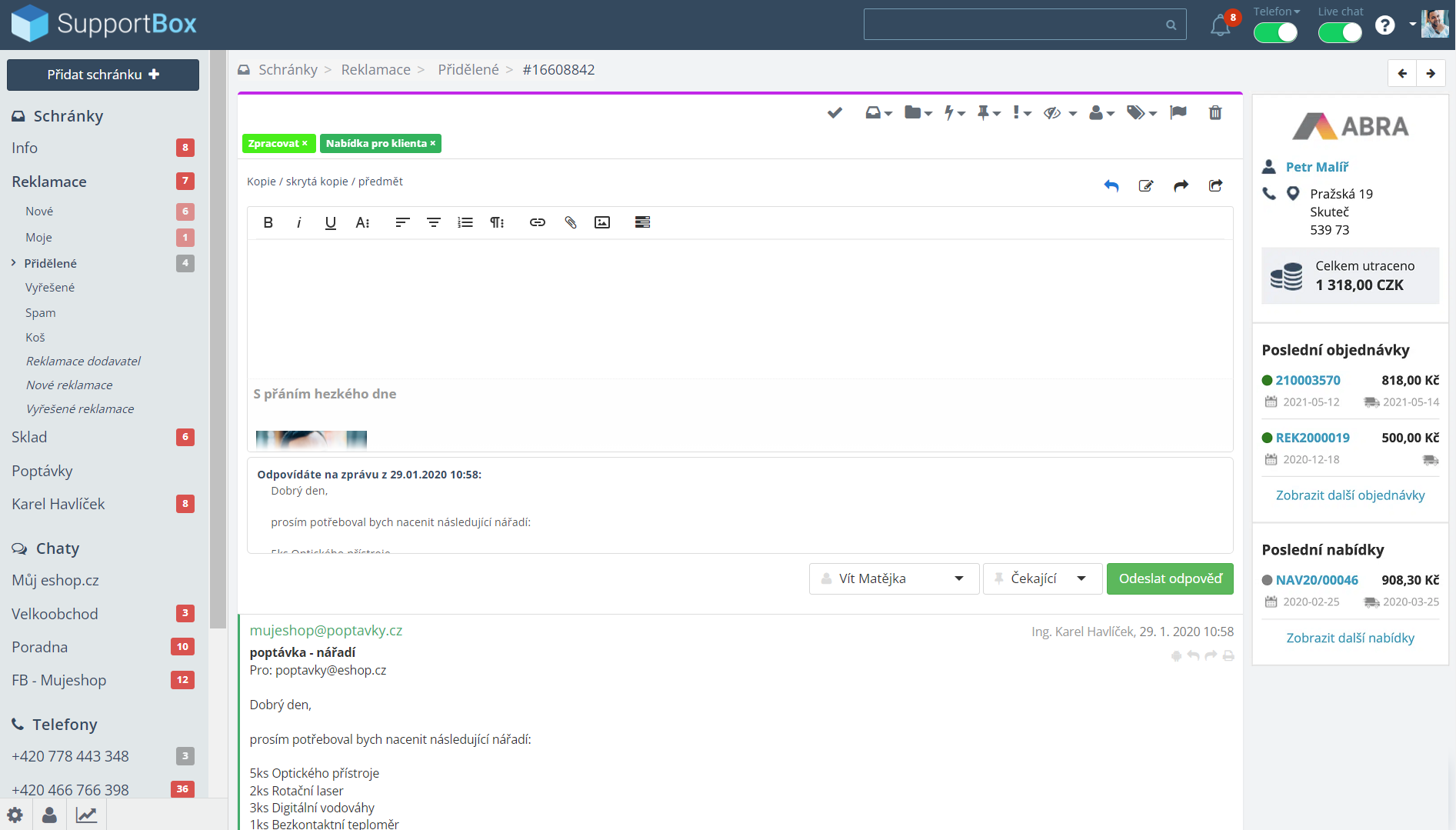Insert a hyperlink using the link icon

537,222
